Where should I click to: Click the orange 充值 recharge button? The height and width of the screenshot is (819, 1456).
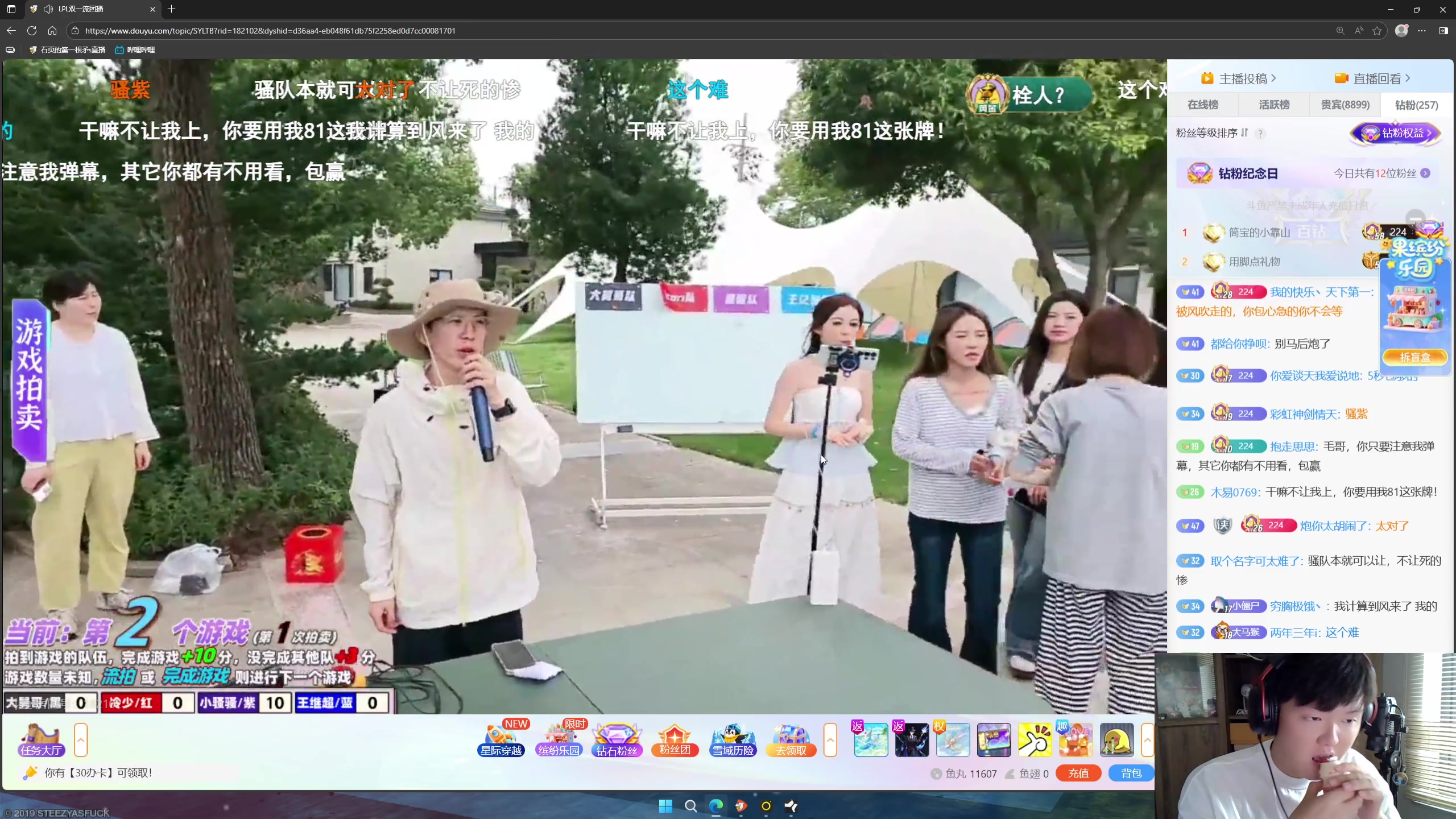point(1078,773)
